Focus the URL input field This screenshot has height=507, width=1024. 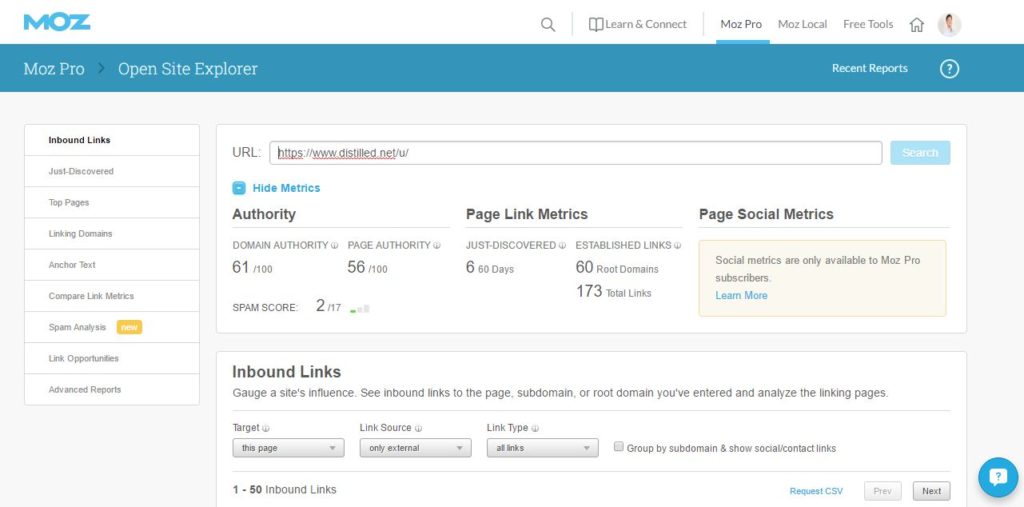coord(575,153)
